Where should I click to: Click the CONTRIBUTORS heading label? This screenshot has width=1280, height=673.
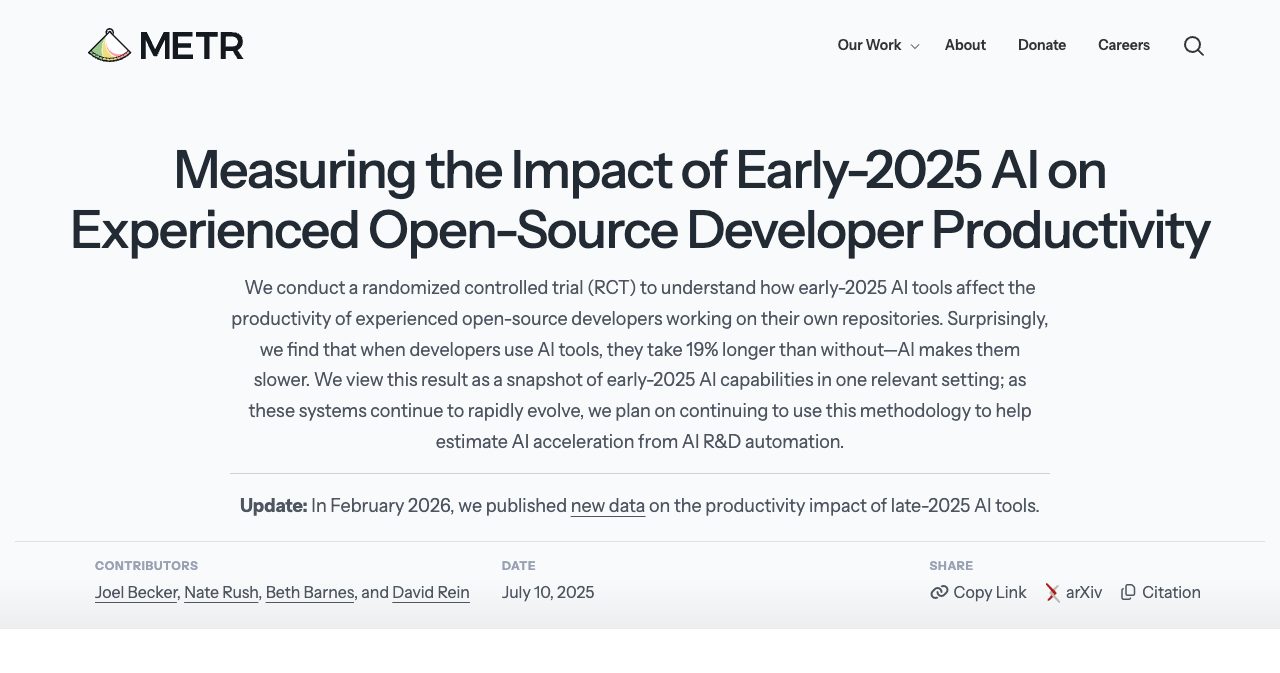click(146, 566)
